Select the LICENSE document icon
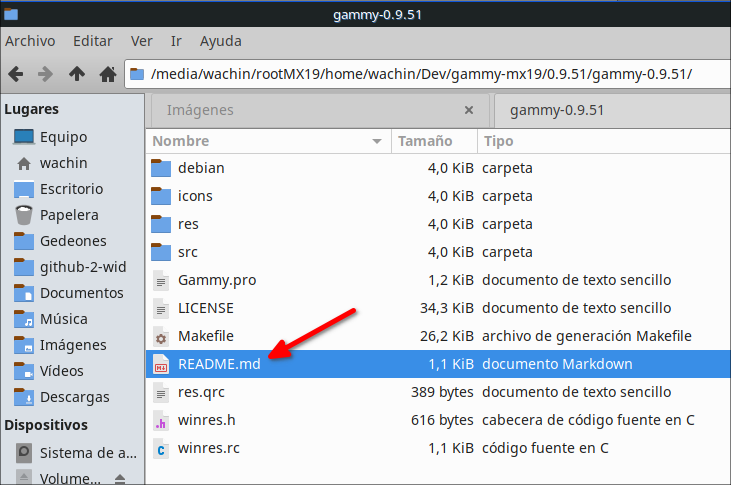The width and height of the screenshot is (731, 485). [161, 308]
